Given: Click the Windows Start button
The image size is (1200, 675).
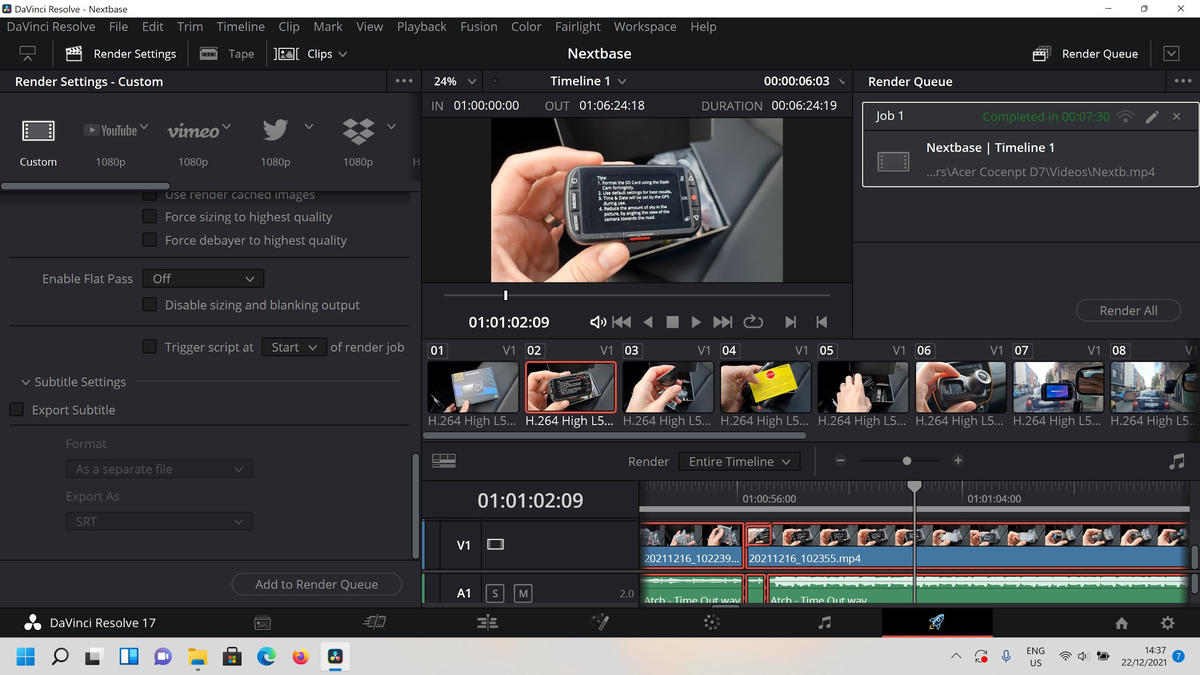Looking at the screenshot, I should 25,657.
